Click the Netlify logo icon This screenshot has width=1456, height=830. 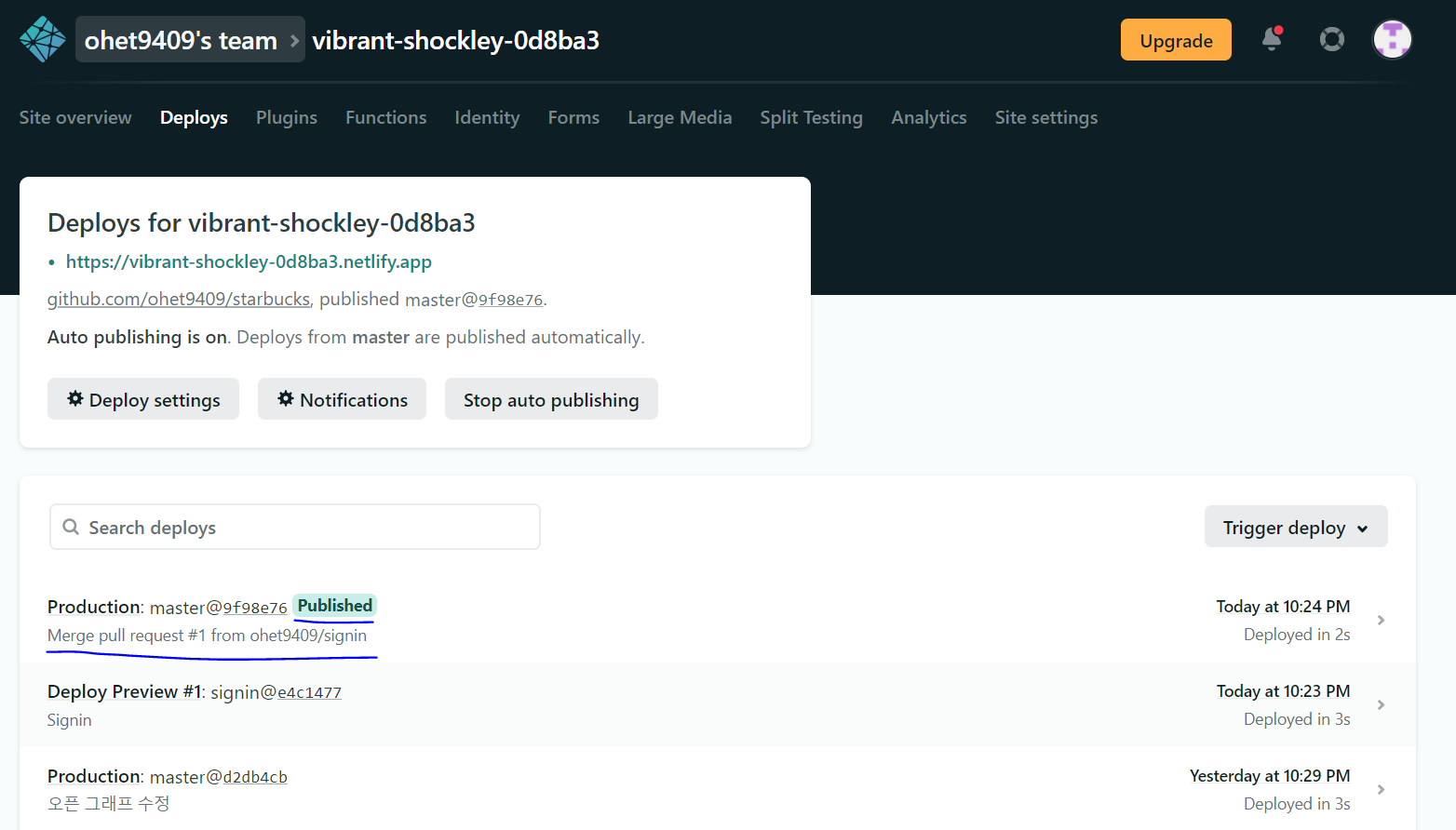(42, 39)
